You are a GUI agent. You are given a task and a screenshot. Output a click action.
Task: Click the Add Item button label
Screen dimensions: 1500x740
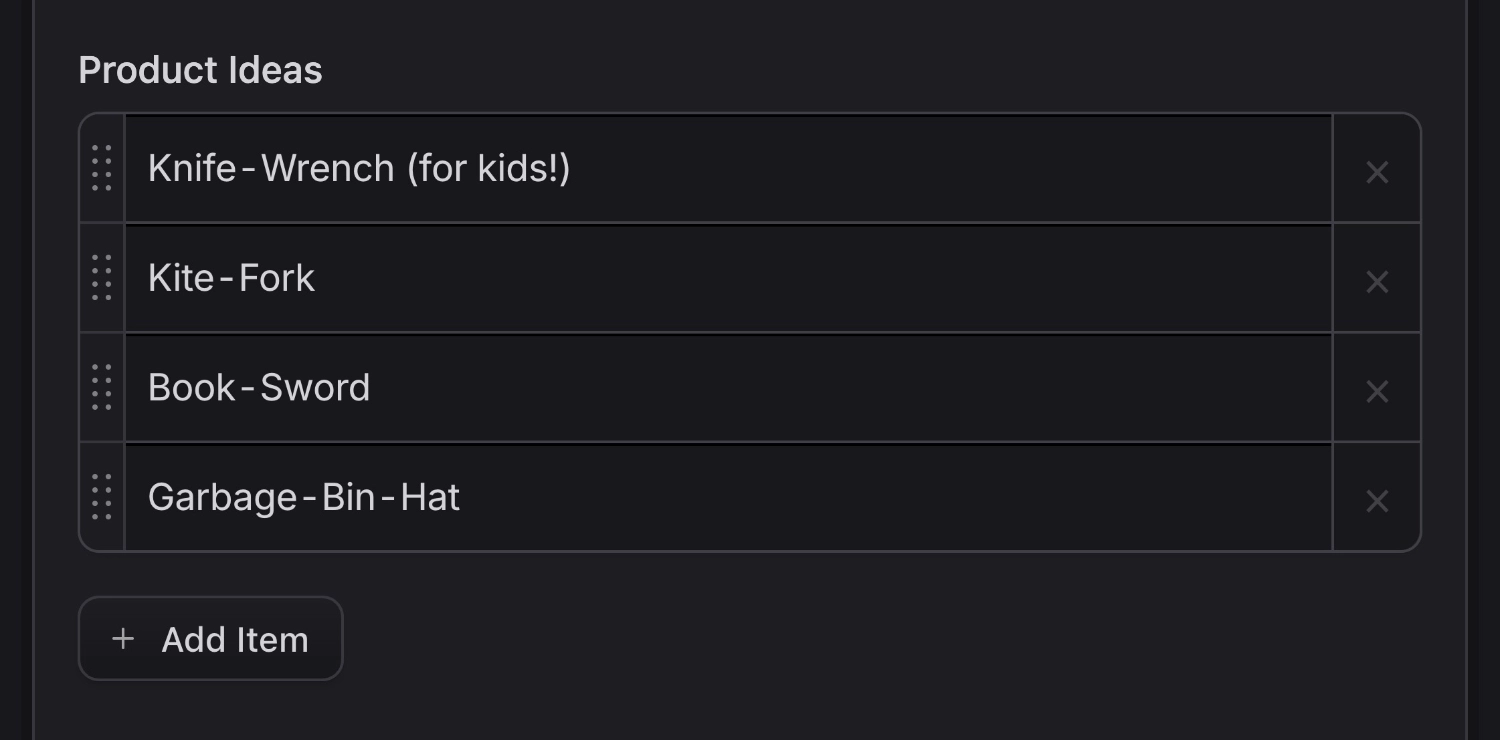235,638
